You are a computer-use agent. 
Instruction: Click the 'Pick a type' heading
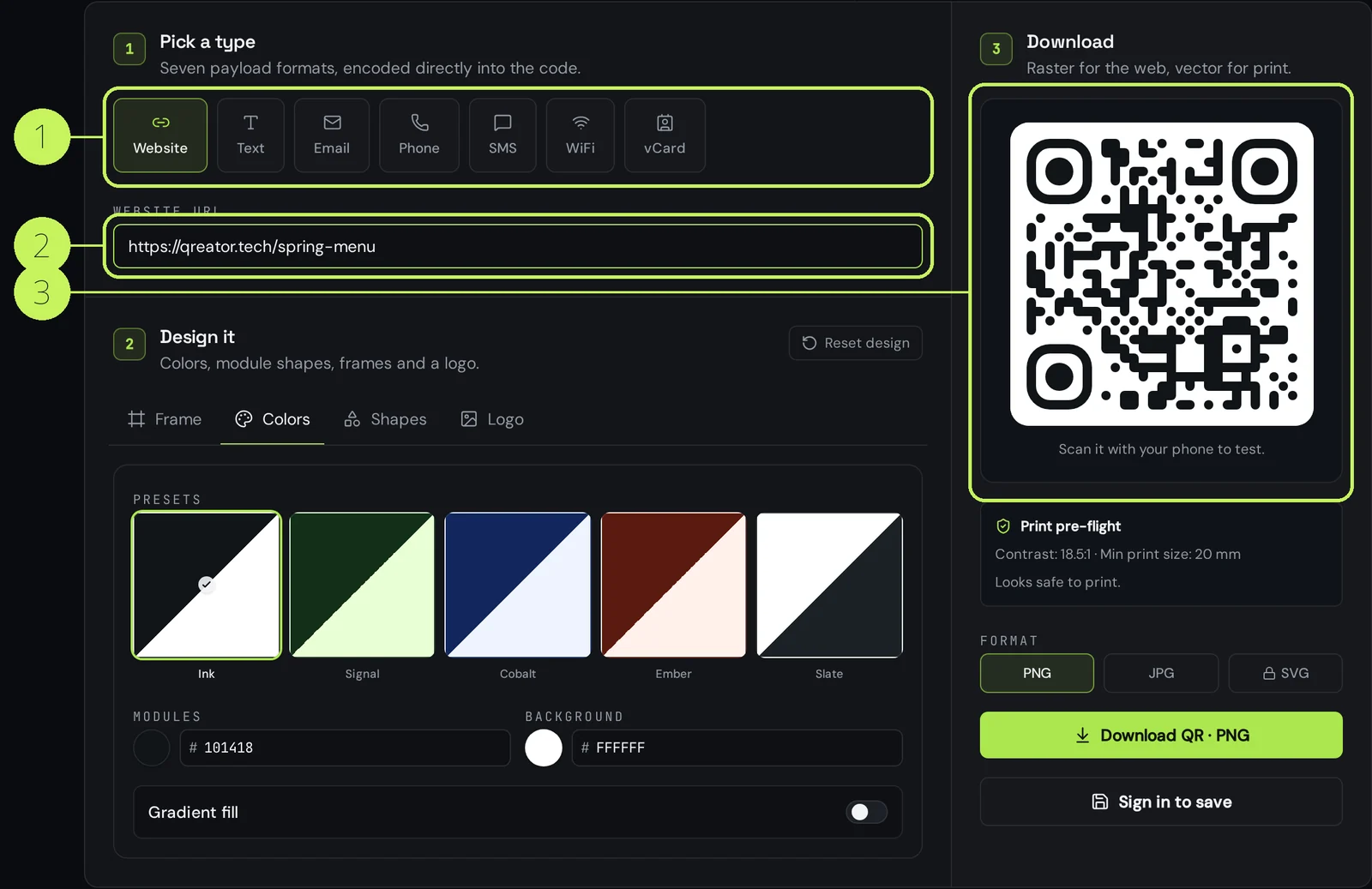click(x=208, y=42)
